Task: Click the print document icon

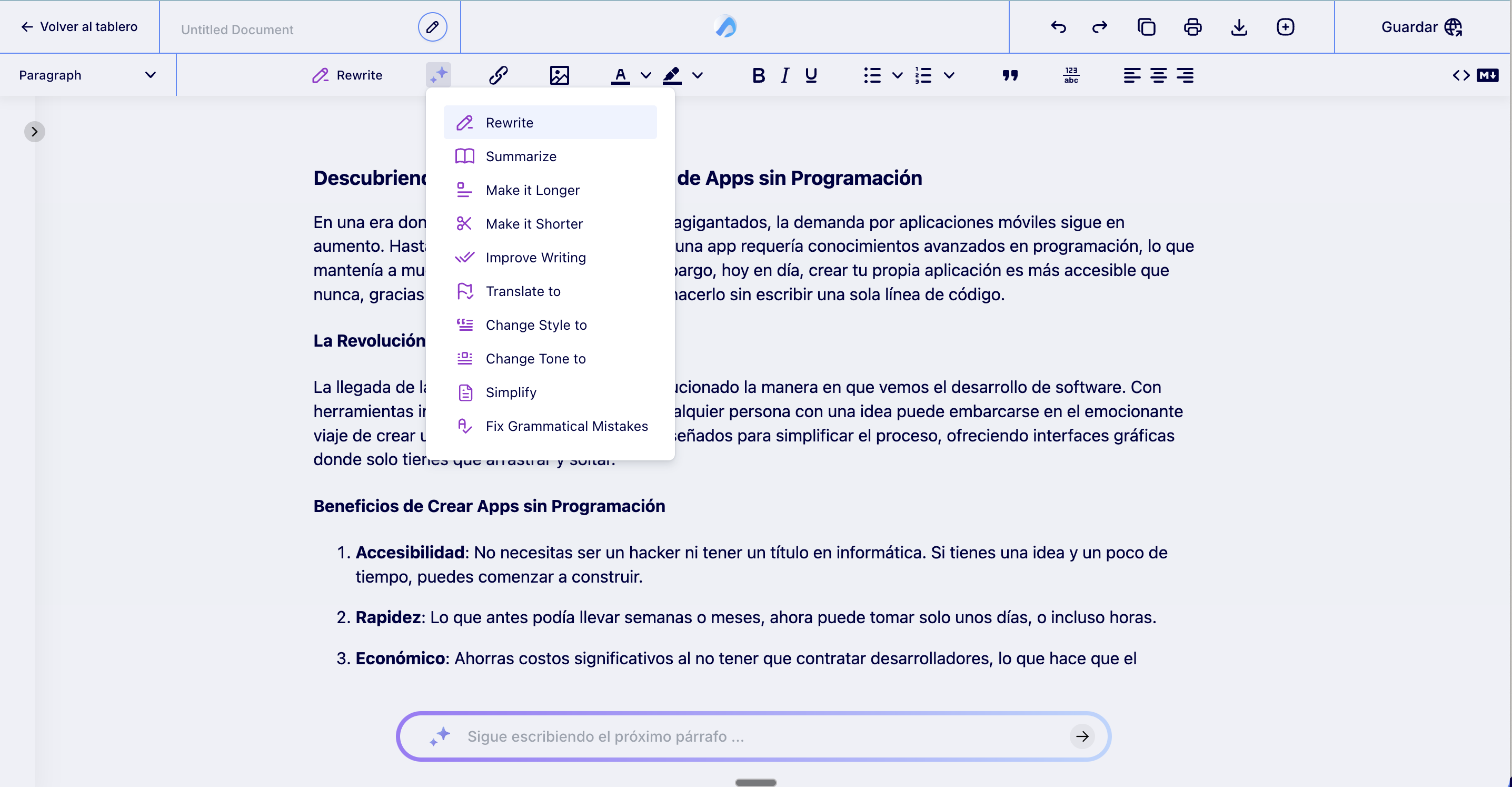Action: pyautogui.click(x=1192, y=27)
